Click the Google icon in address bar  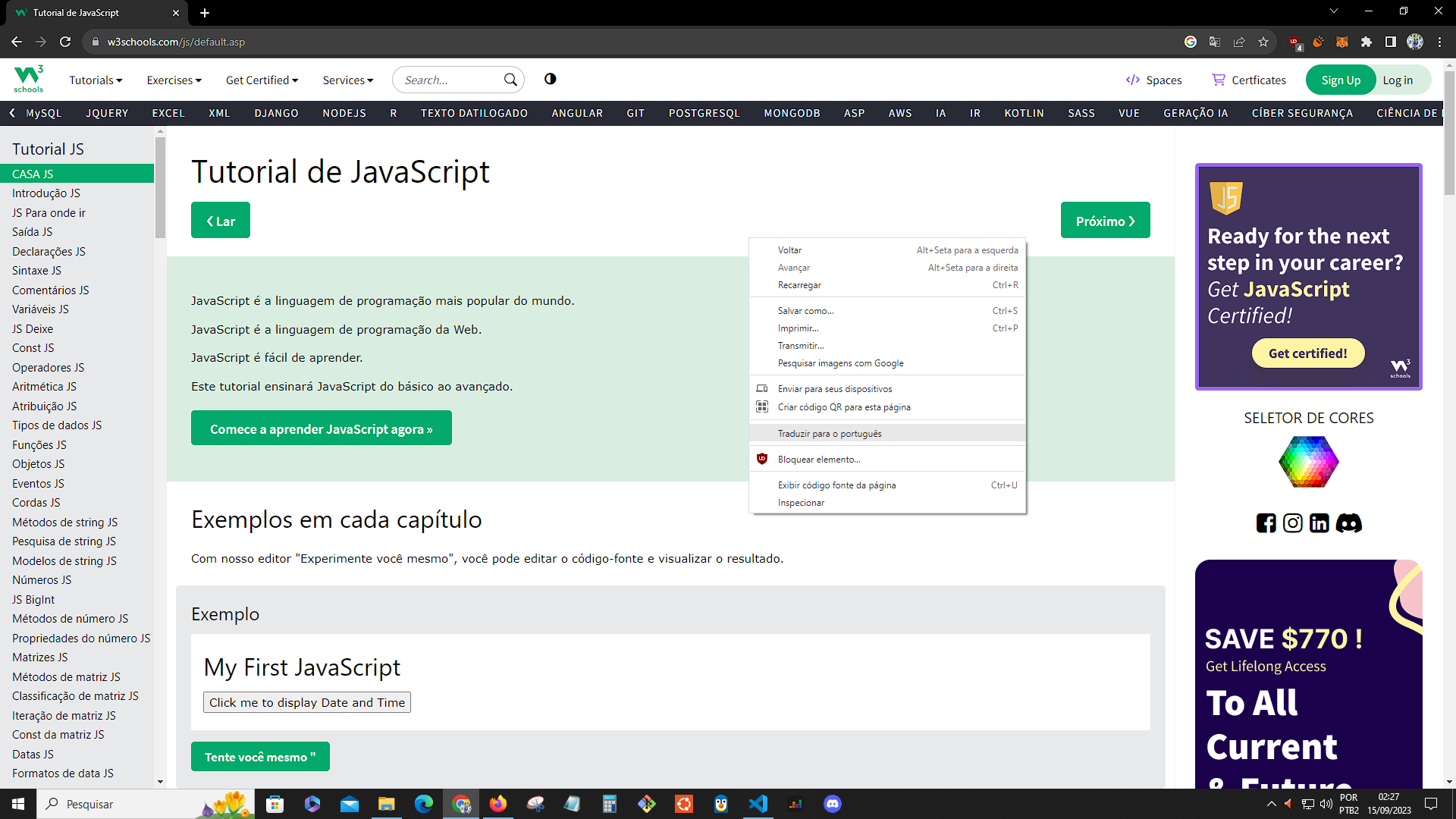point(1191,42)
